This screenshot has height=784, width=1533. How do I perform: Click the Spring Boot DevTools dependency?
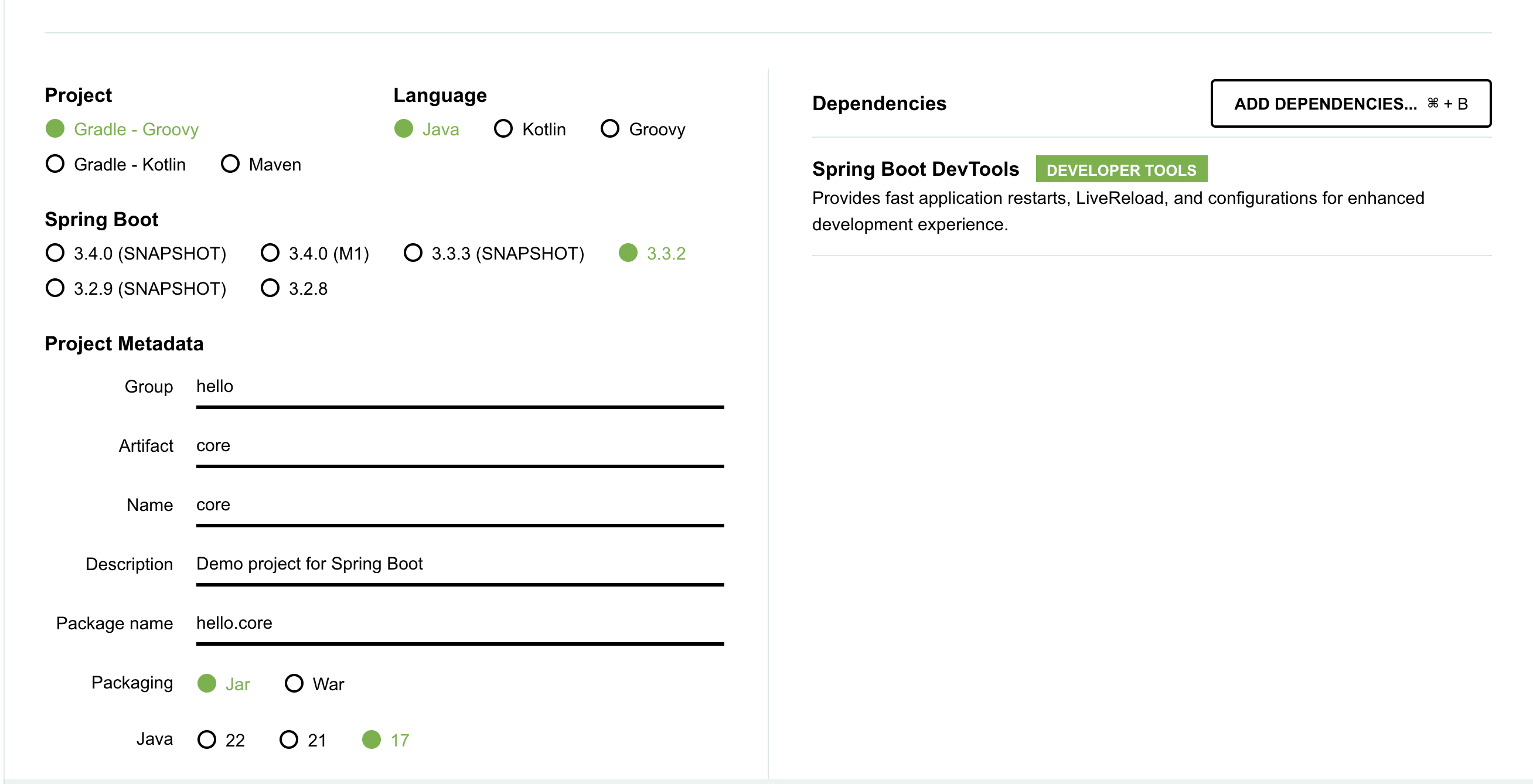point(915,169)
